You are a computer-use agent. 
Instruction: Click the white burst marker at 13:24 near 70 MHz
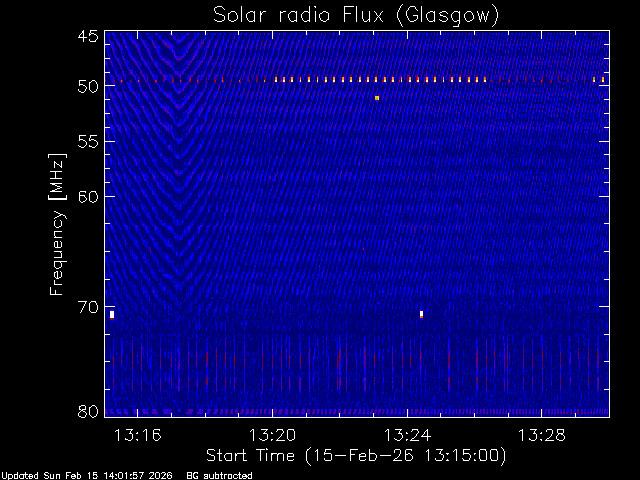pos(422,314)
